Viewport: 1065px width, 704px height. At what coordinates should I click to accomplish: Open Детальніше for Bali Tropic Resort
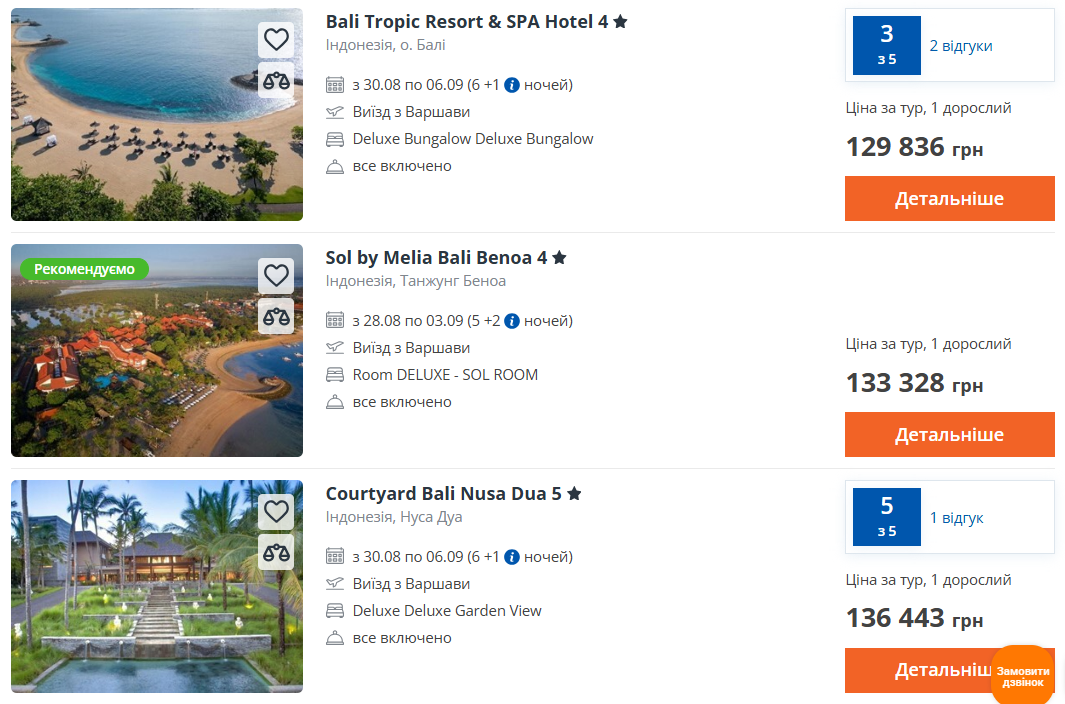[x=950, y=198]
